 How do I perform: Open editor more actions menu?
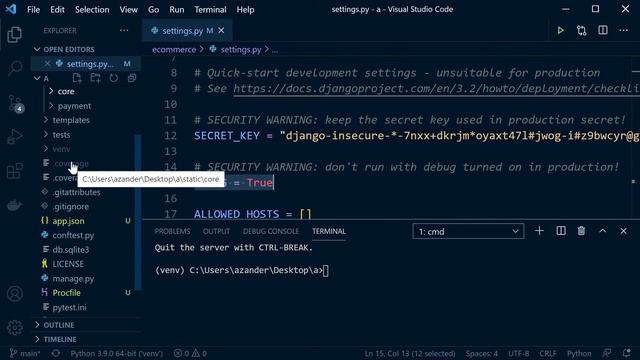pos(624,31)
